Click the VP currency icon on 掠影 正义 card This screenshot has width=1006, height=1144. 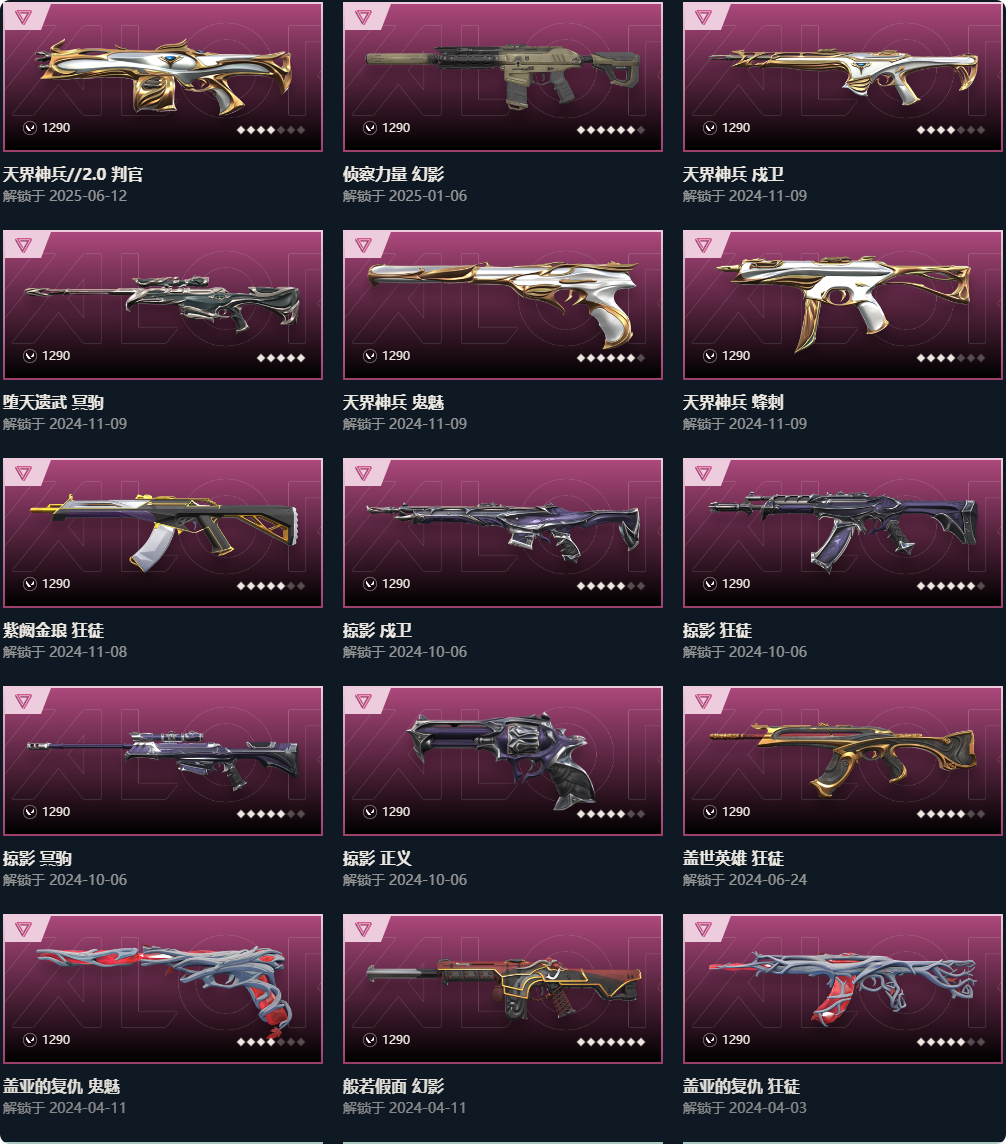(370, 812)
